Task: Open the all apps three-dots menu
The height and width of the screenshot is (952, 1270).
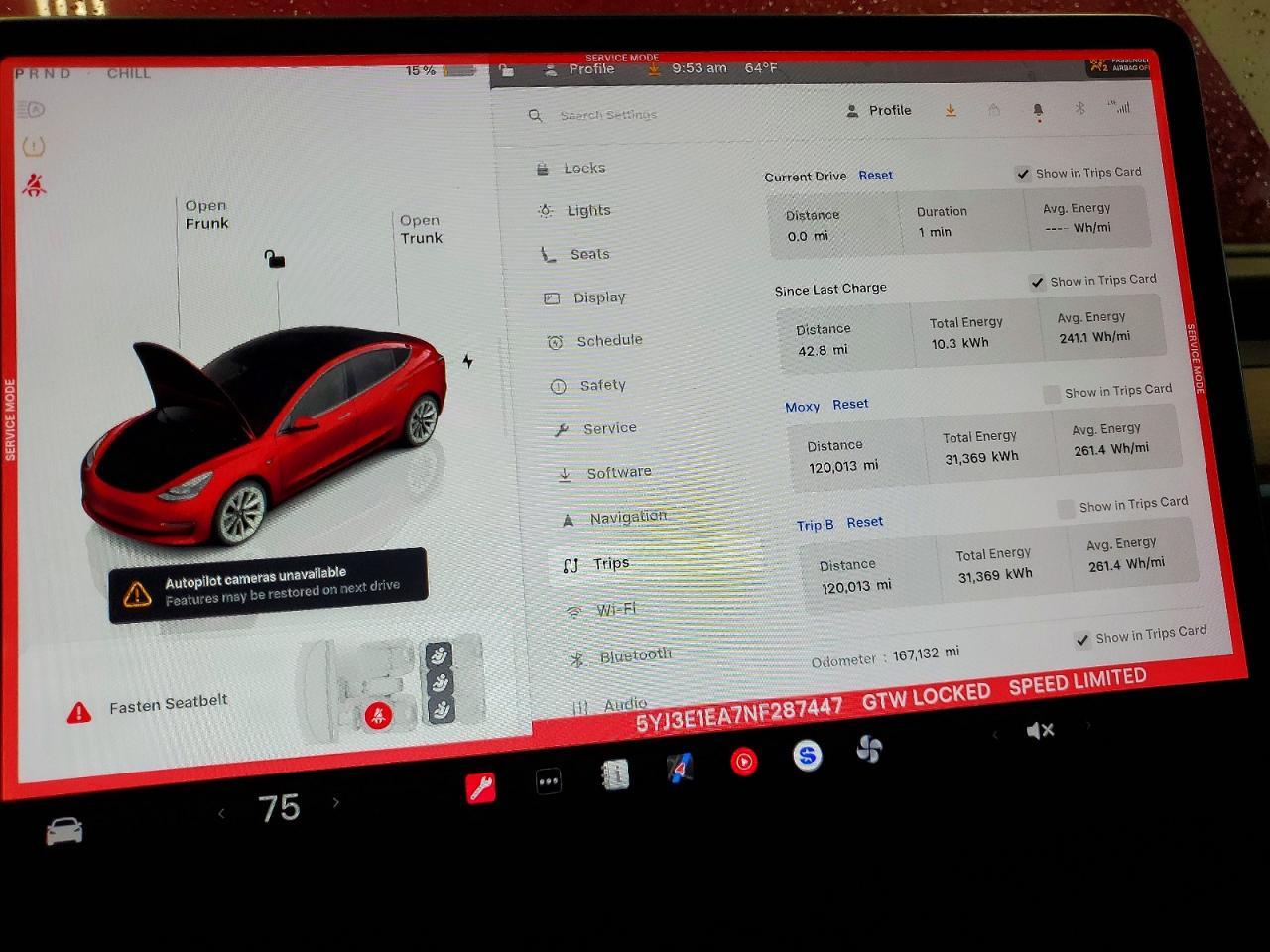Action: point(548,781)
